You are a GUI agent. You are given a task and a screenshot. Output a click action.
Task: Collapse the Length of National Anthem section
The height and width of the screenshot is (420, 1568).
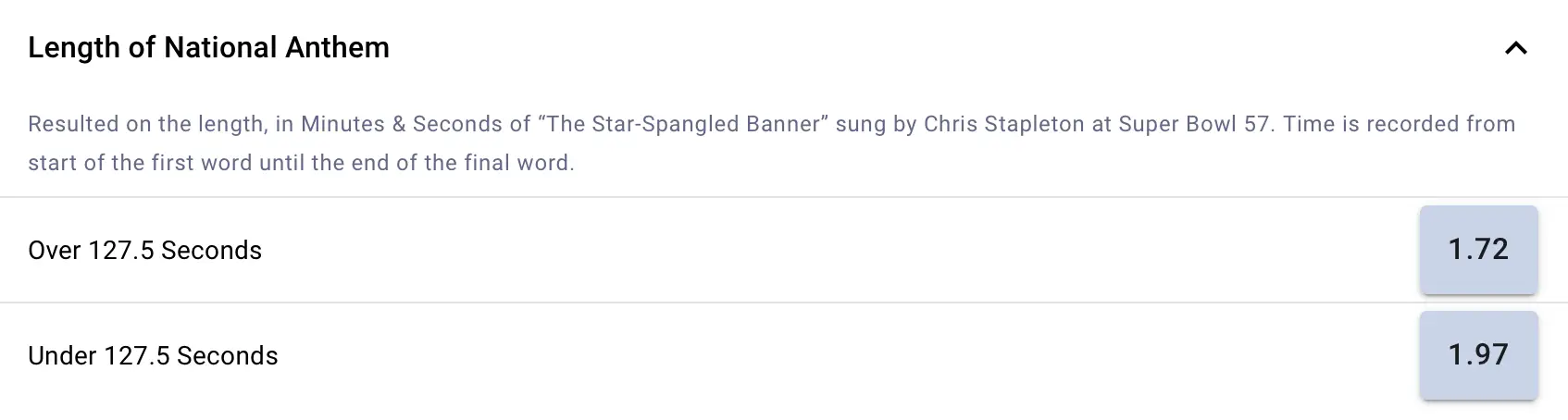coord(1515,48)
